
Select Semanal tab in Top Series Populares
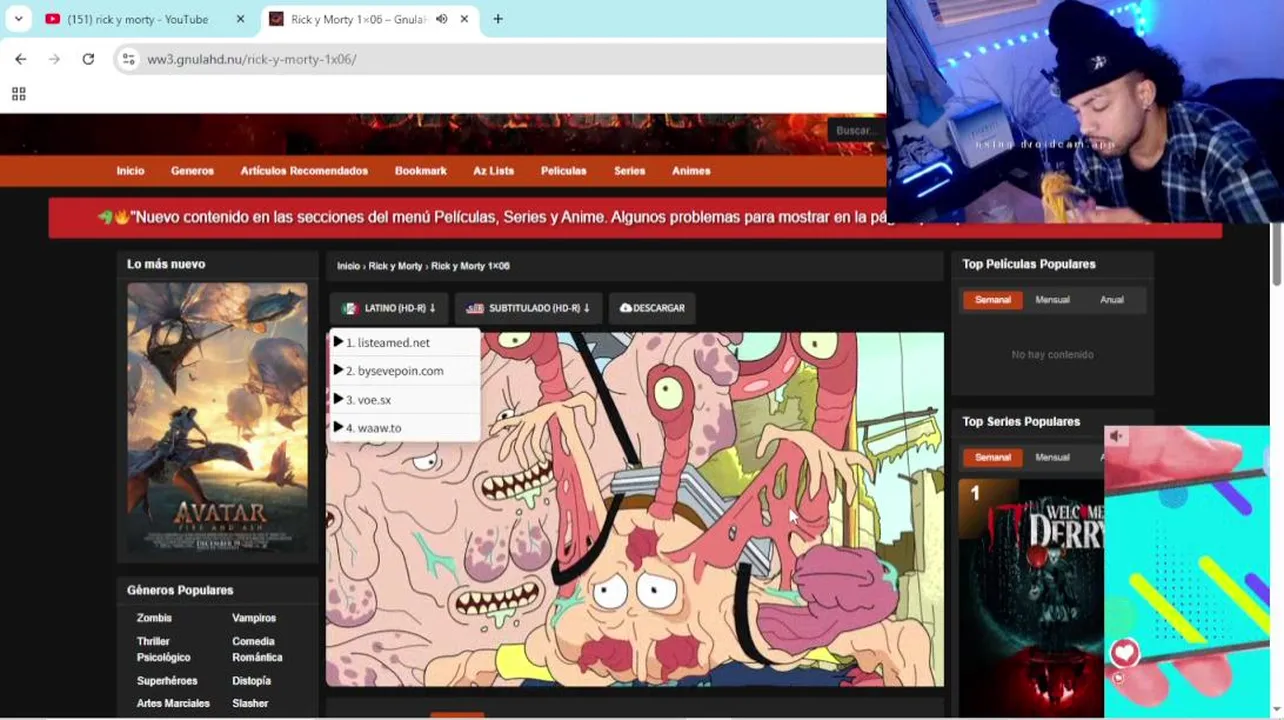coord(993,457)
